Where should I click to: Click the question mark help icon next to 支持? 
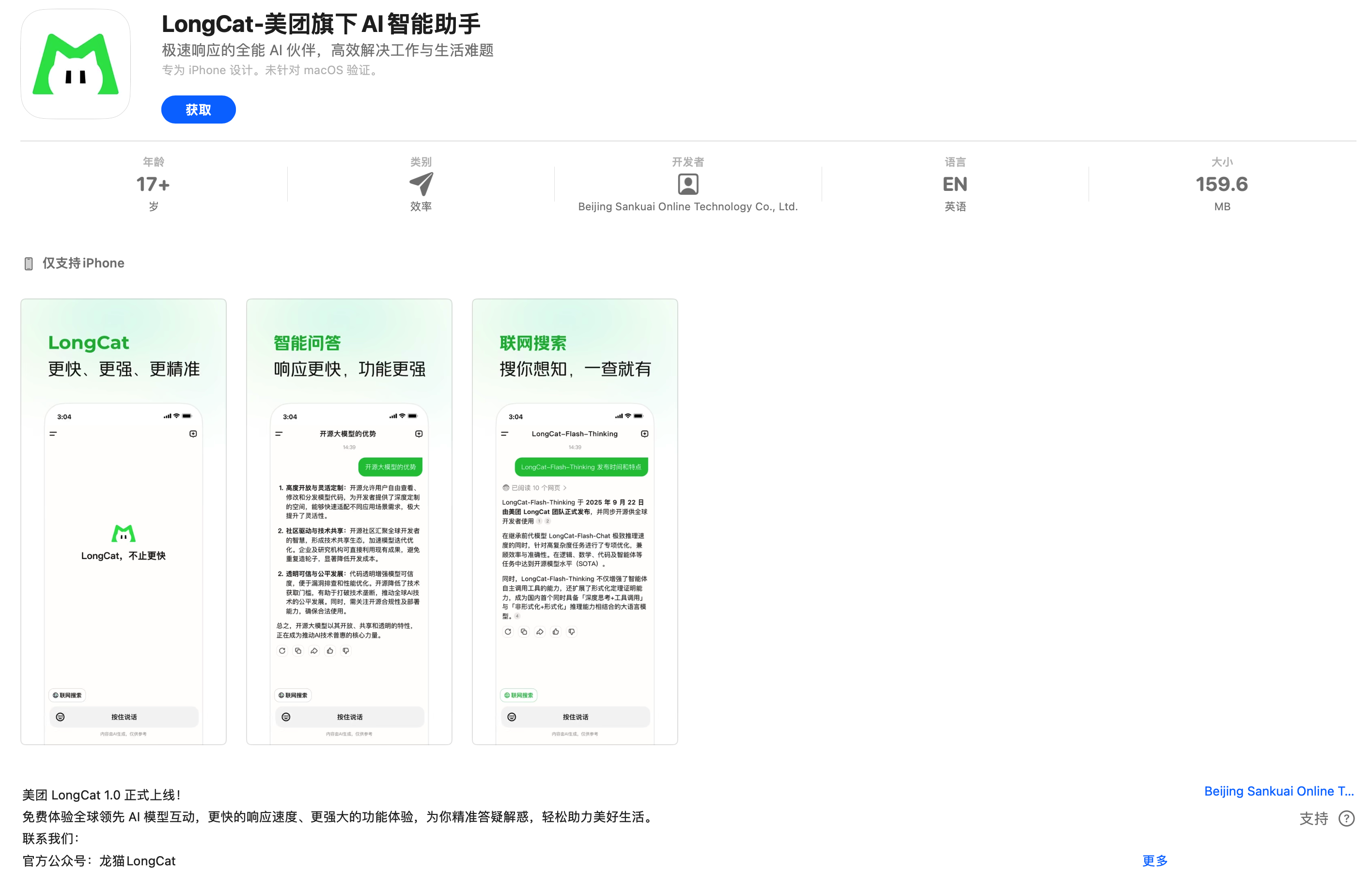(x=1347, y=818)
